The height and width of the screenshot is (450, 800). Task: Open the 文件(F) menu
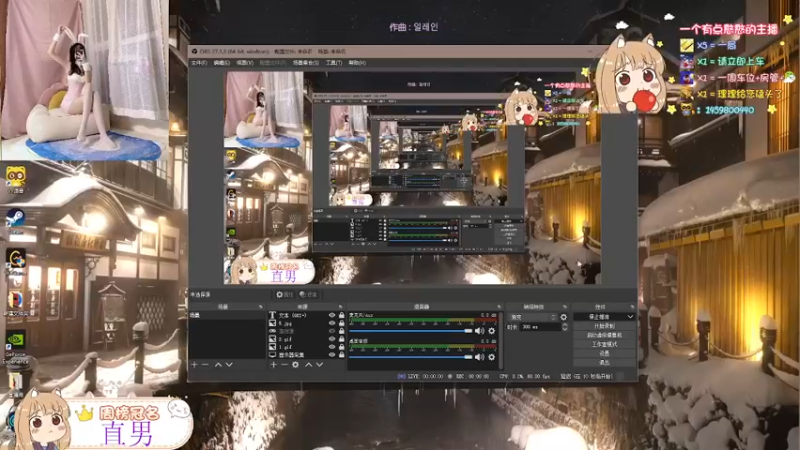tap(199, 63)
